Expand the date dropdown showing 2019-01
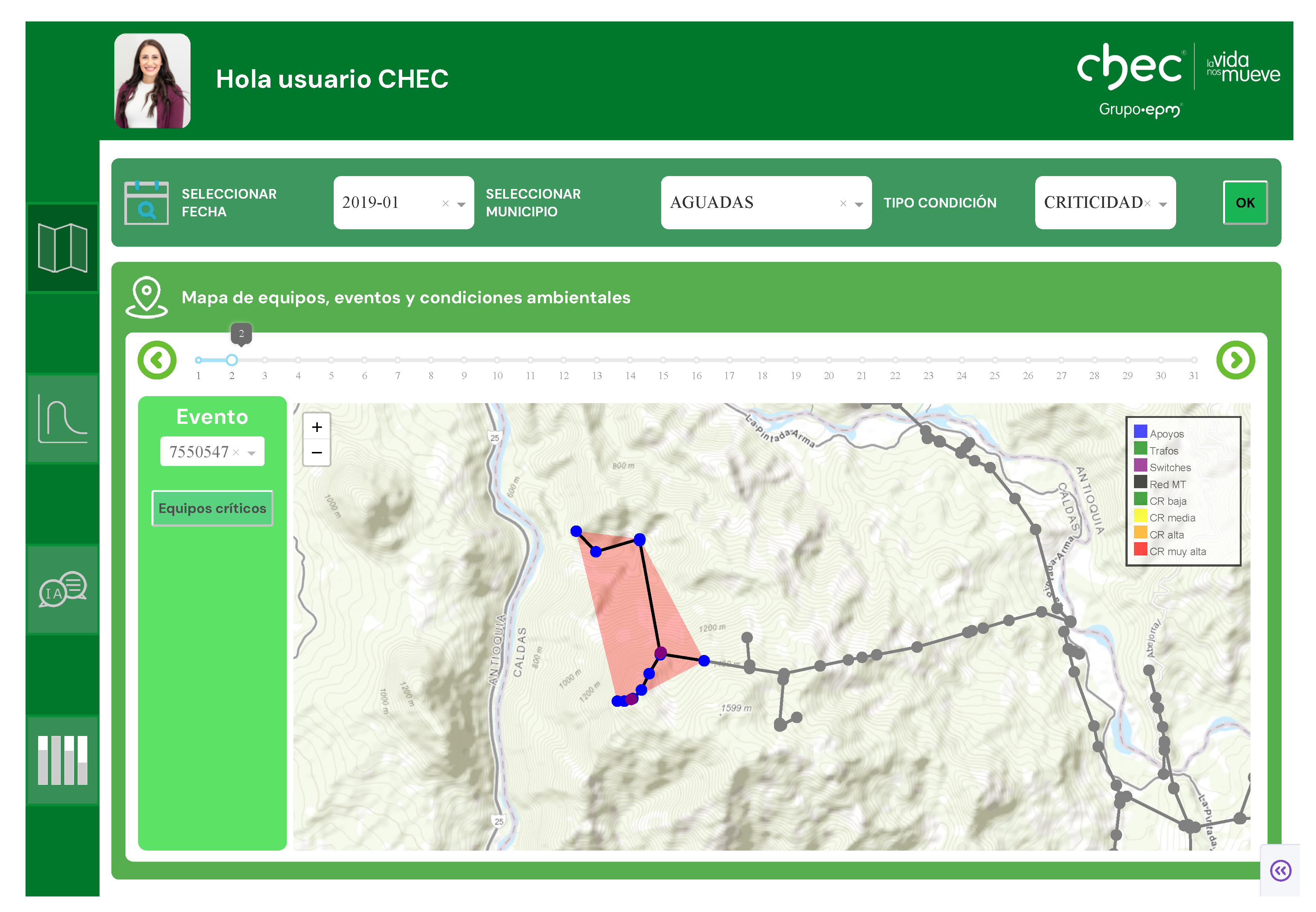Image resolution: width=1316 pixels, height=912 pixels. click(x=461, y=204)
